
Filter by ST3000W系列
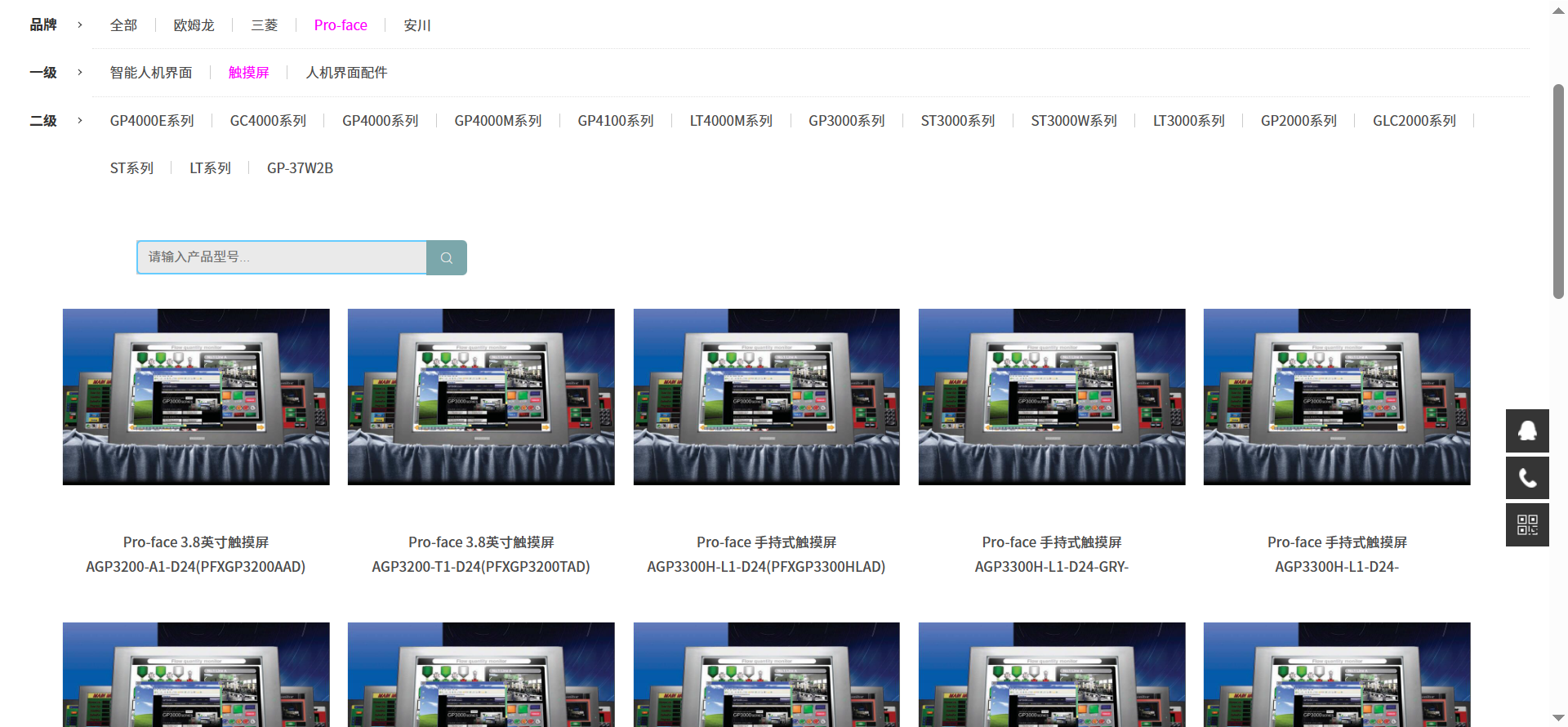(x=1074, y=121)
